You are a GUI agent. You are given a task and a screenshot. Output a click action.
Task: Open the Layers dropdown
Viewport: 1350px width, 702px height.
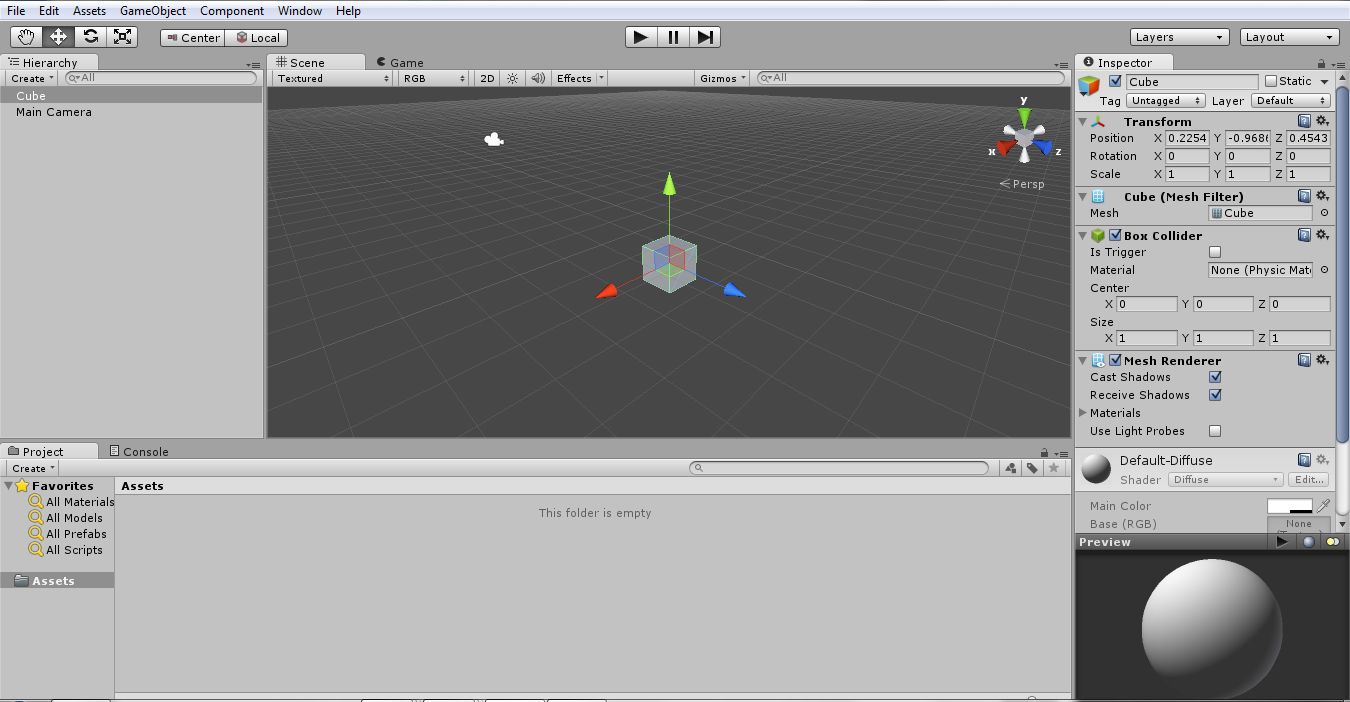1179,37
